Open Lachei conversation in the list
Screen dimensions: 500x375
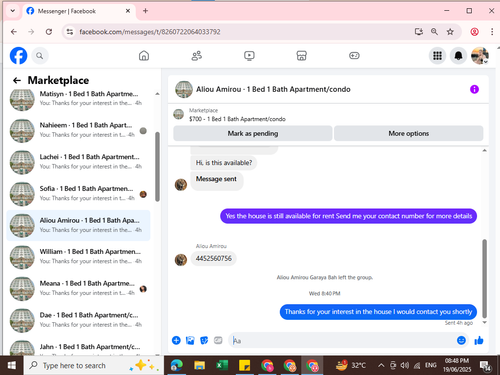click(78, 162)
